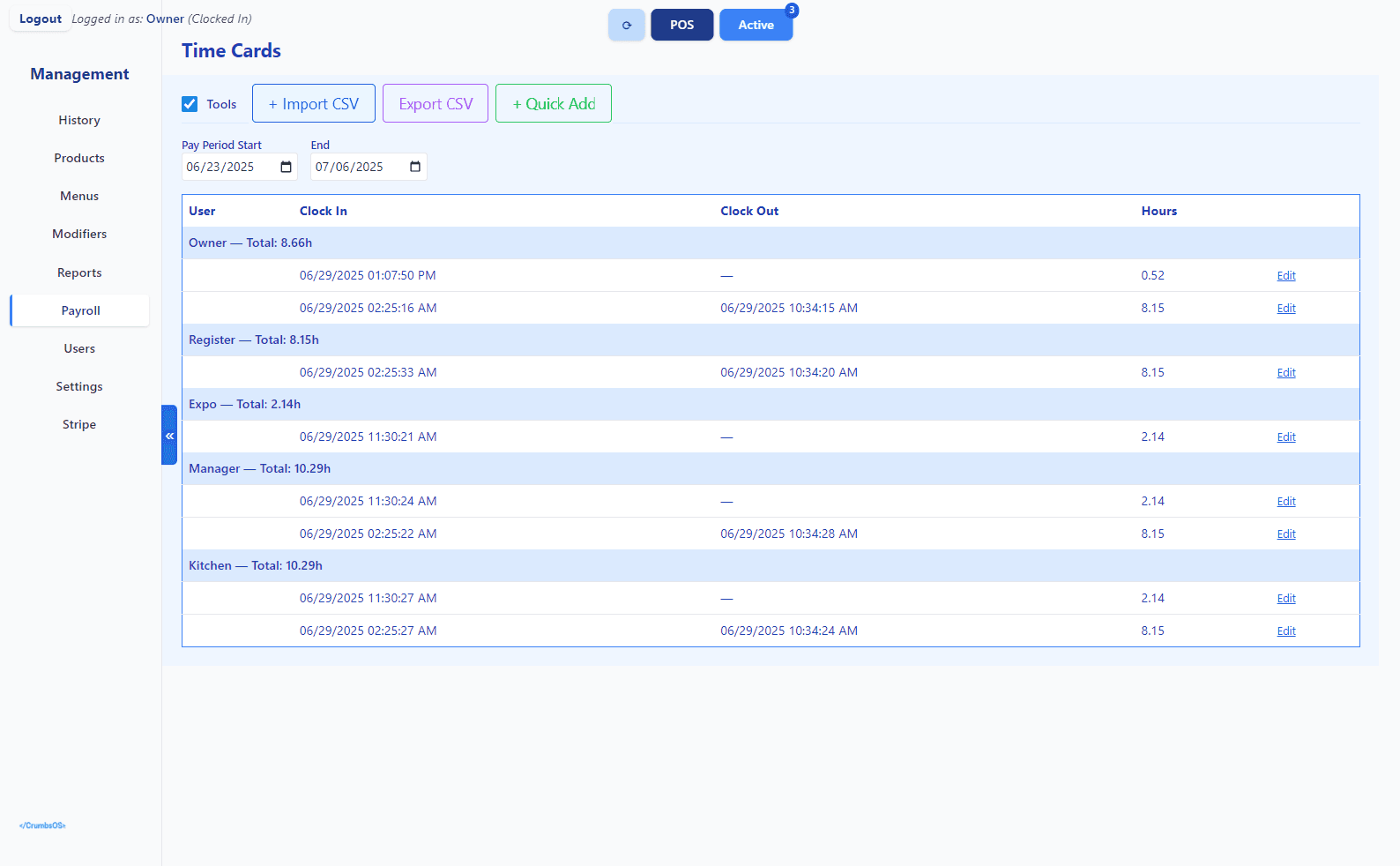The image size is (1400, 866).
Task: Go to Reports in sidebar
Action: 79,272
